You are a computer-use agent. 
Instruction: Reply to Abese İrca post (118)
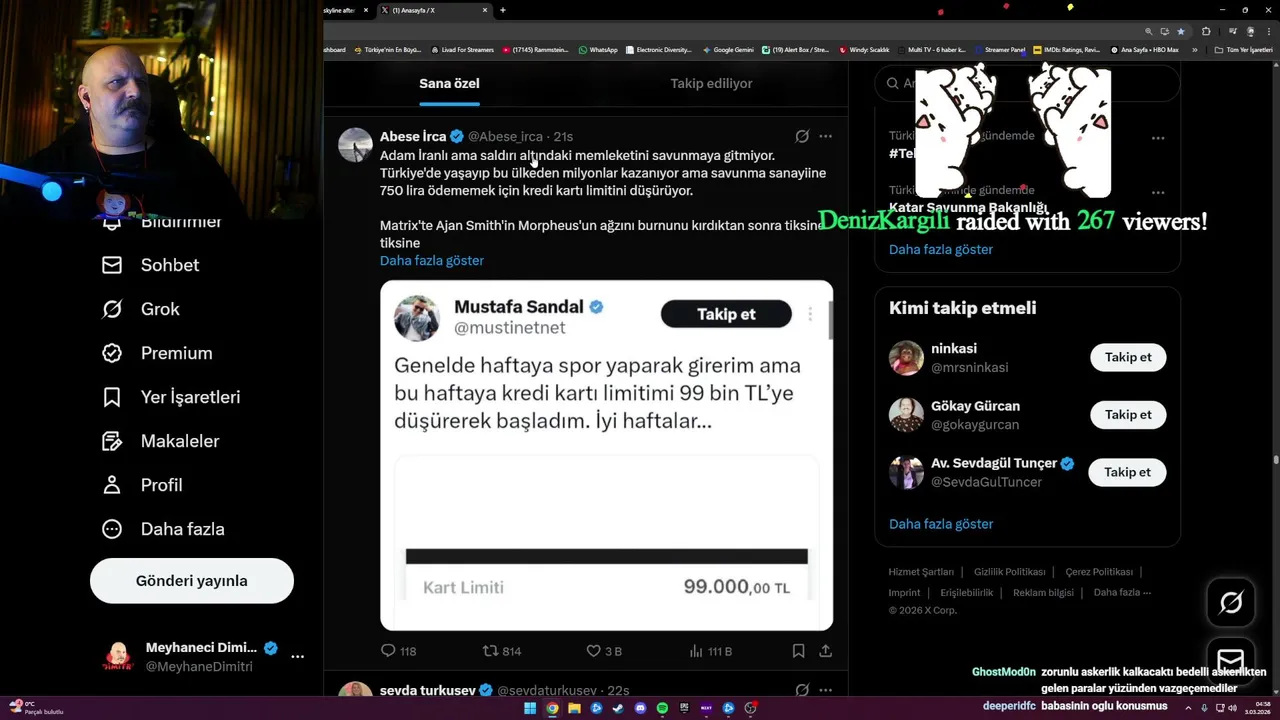tap(398, 651)
